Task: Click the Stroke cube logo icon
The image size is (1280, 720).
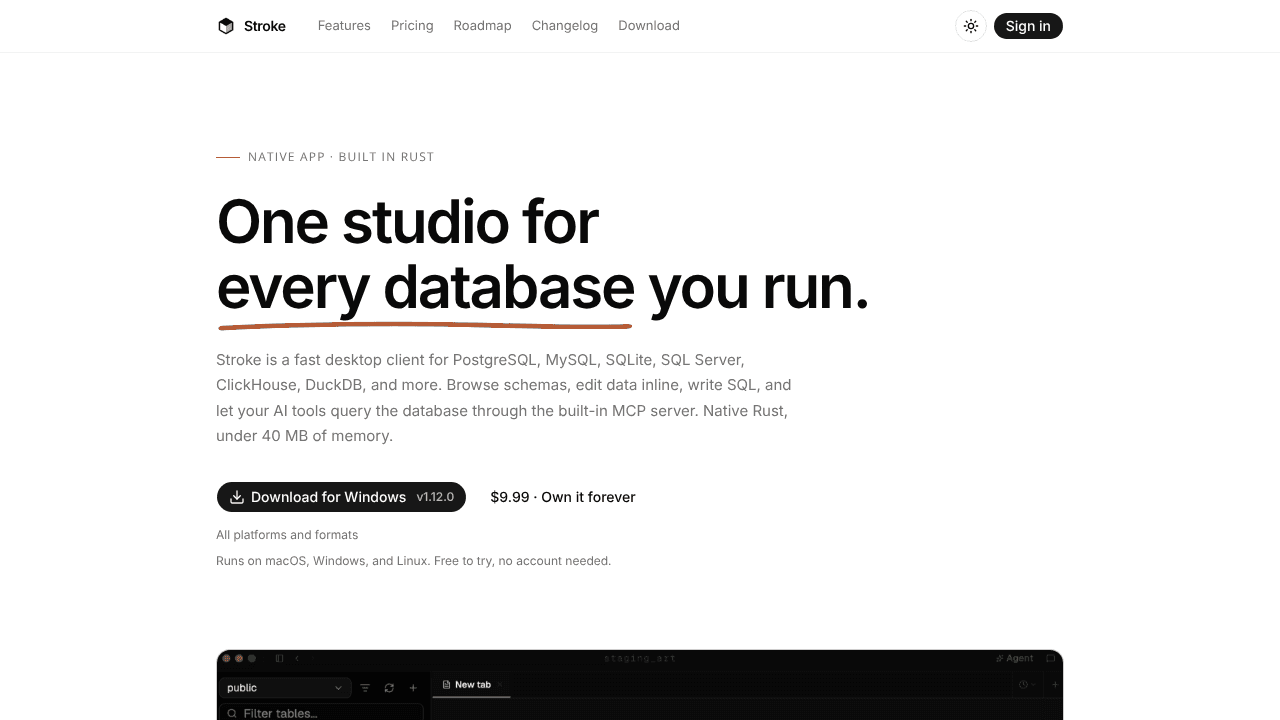Action: coord(226,26)
